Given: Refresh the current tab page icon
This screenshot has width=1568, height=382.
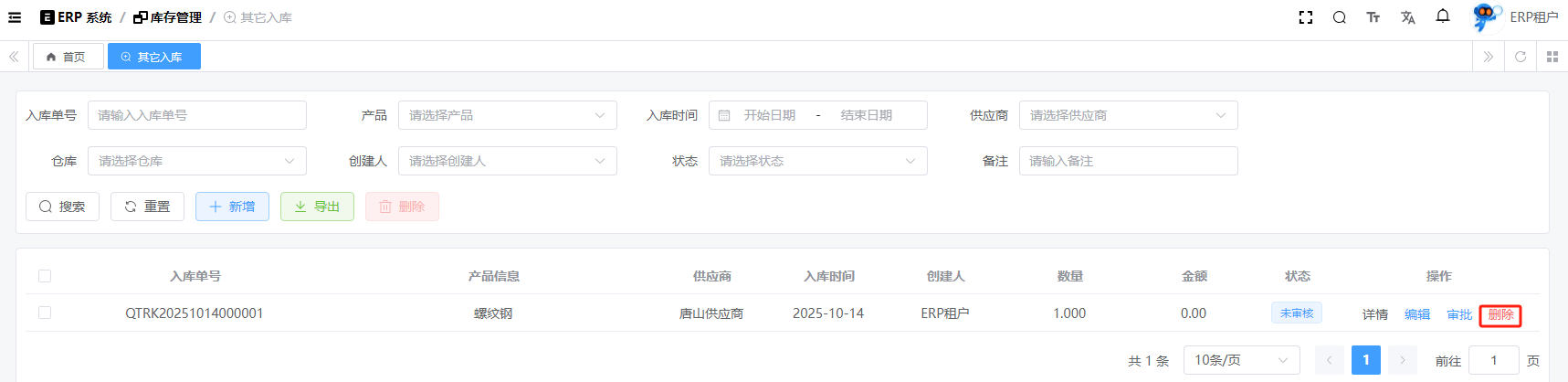Looking at the screenshot, I should click(1521, 57).
